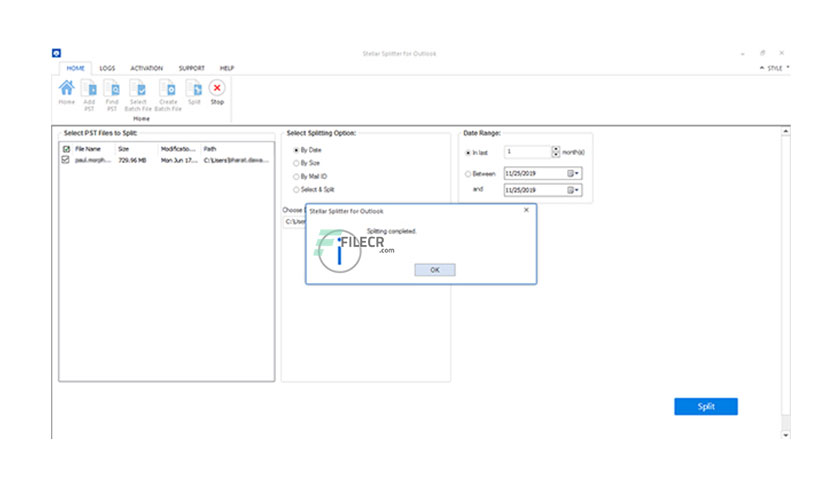Close the Stellar Splitter message dialog
836x484 pixels.
(x=526, y=210)
